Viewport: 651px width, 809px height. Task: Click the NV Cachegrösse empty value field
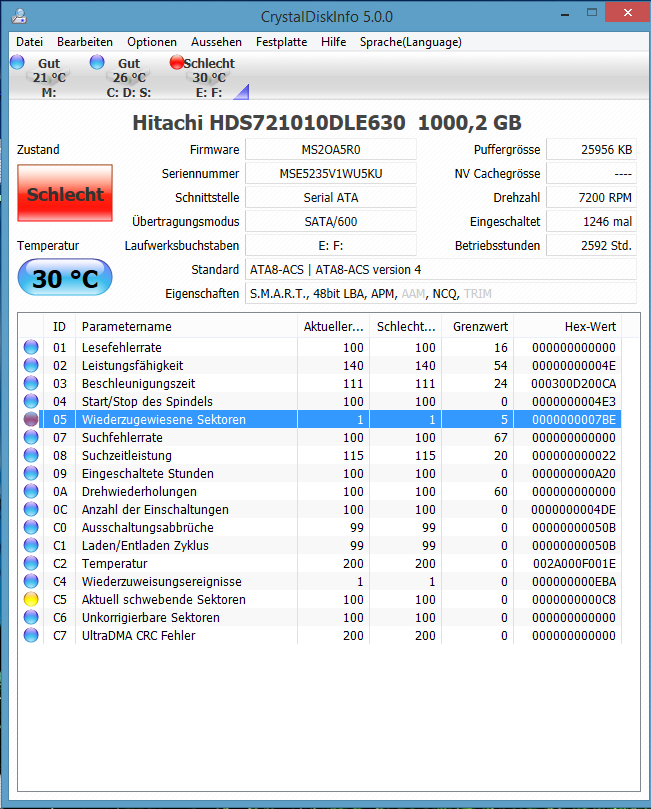[591, 173]
